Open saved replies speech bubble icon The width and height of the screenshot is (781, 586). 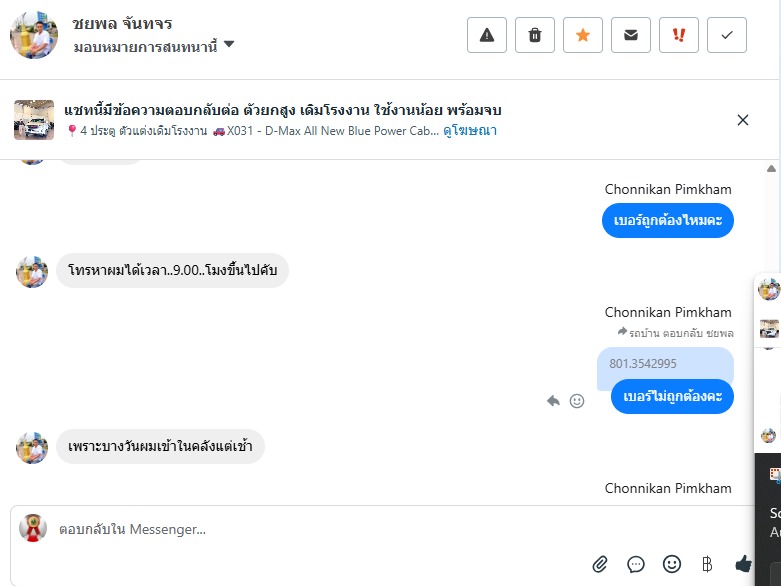[636, 564]
